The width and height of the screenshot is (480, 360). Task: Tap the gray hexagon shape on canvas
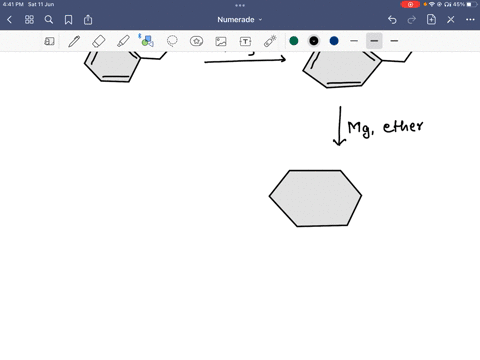(x=315, y=198)
